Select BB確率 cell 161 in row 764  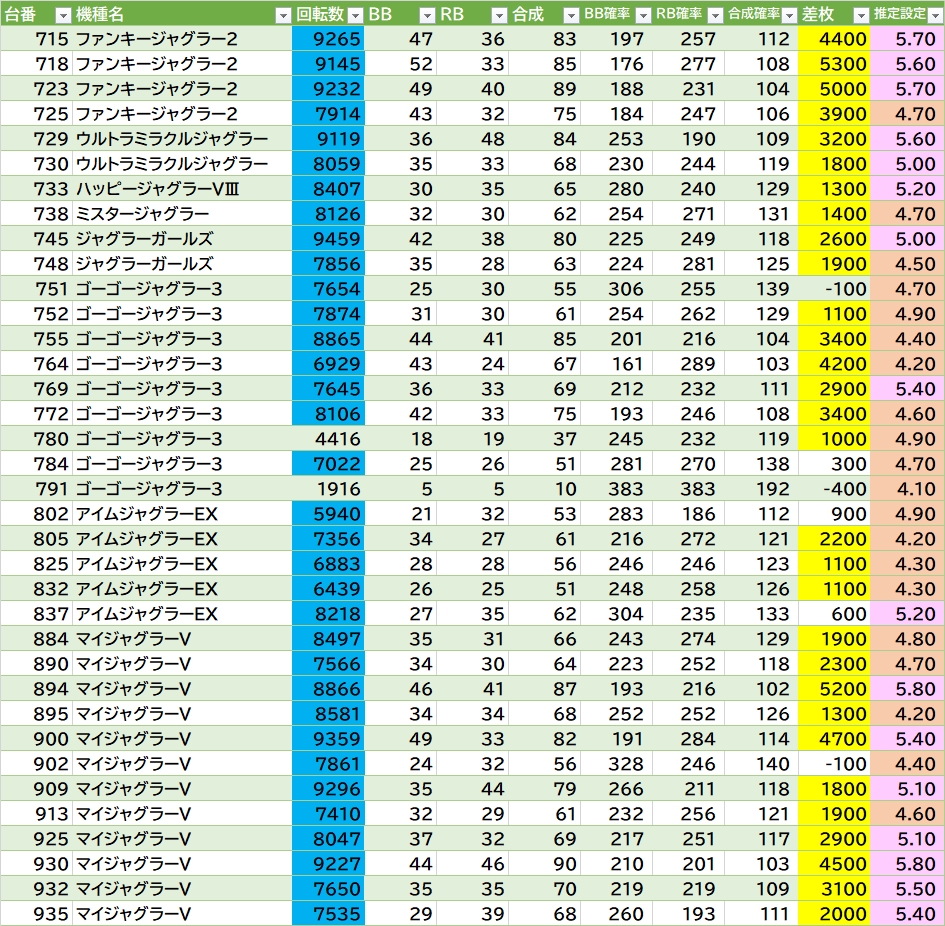point(617,364)
